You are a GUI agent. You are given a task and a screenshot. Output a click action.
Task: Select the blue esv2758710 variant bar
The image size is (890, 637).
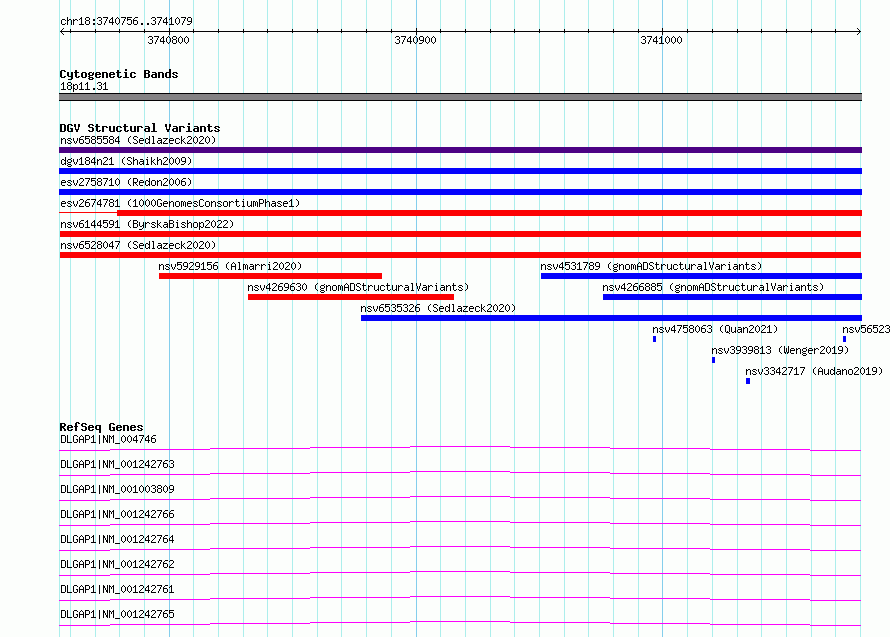click(x=460, y=192)
